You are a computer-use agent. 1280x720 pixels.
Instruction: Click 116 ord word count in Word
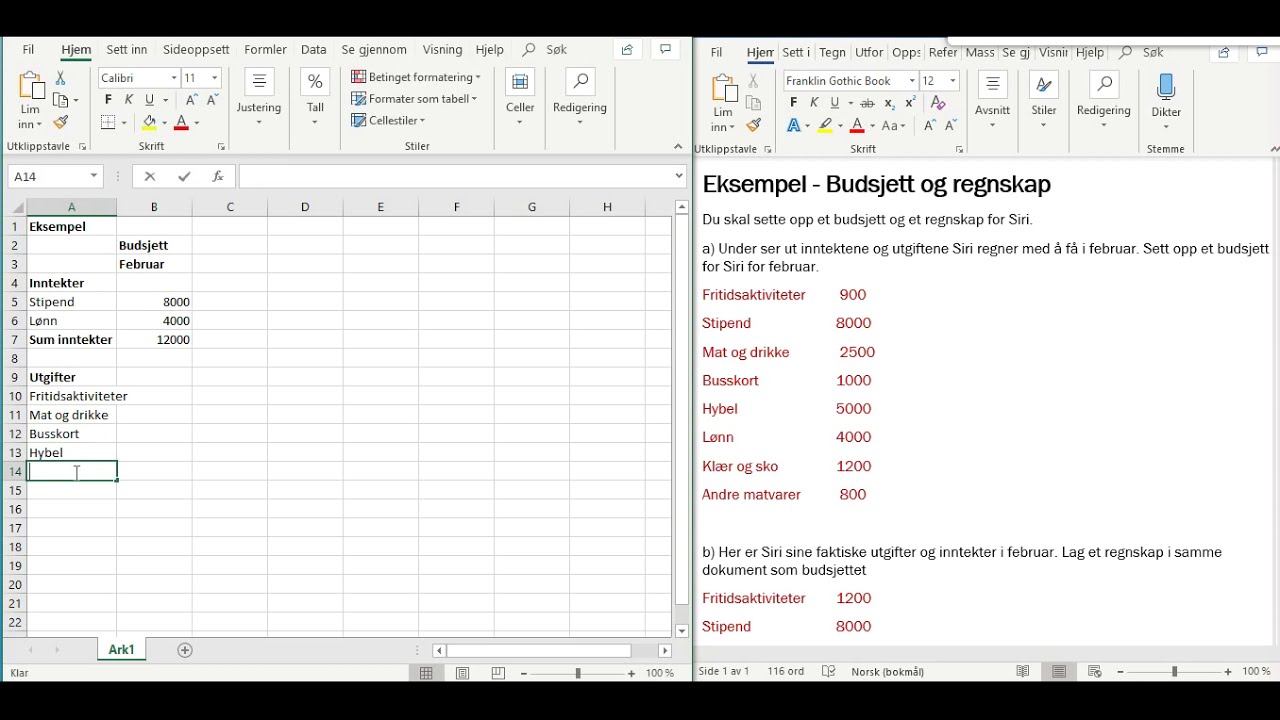(785, 672)
